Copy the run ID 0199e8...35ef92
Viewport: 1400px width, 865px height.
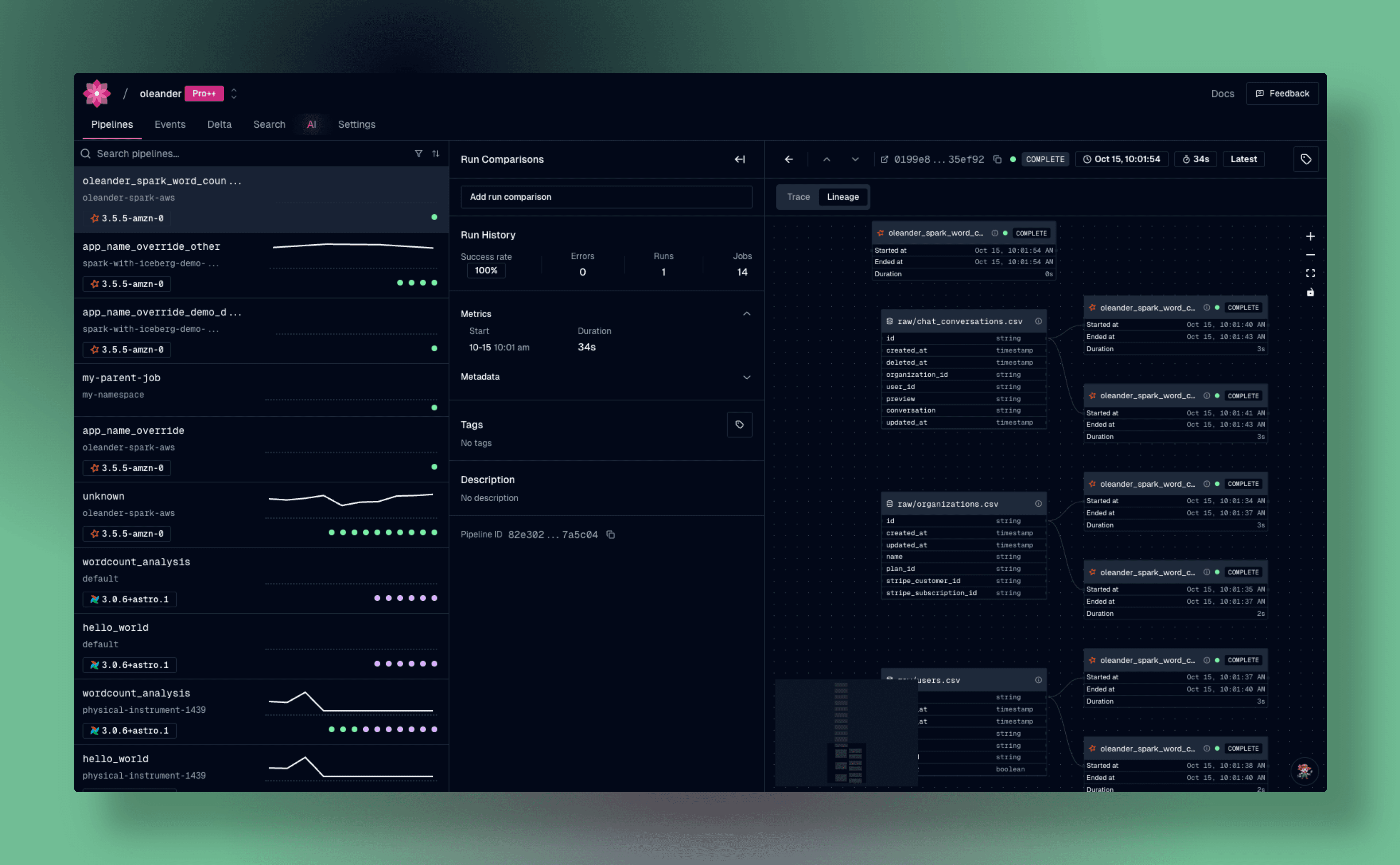pyautogui.click(x=998, y=159)
